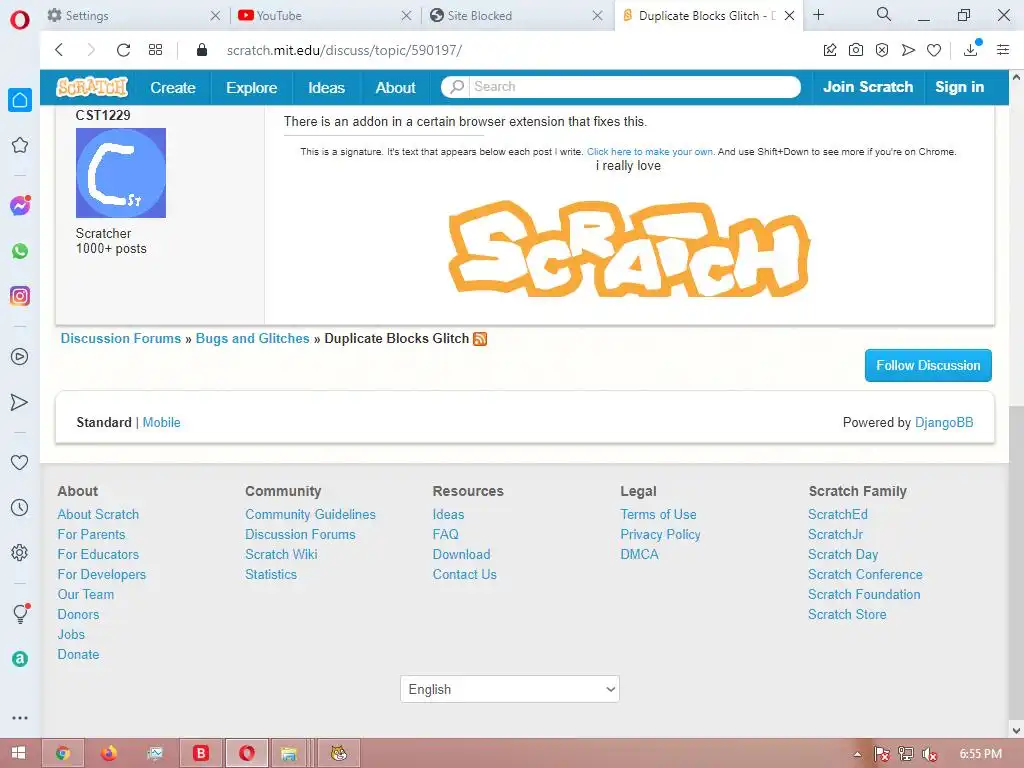
Task: Switch to the Mobile view link
Action: click(161, 423)
